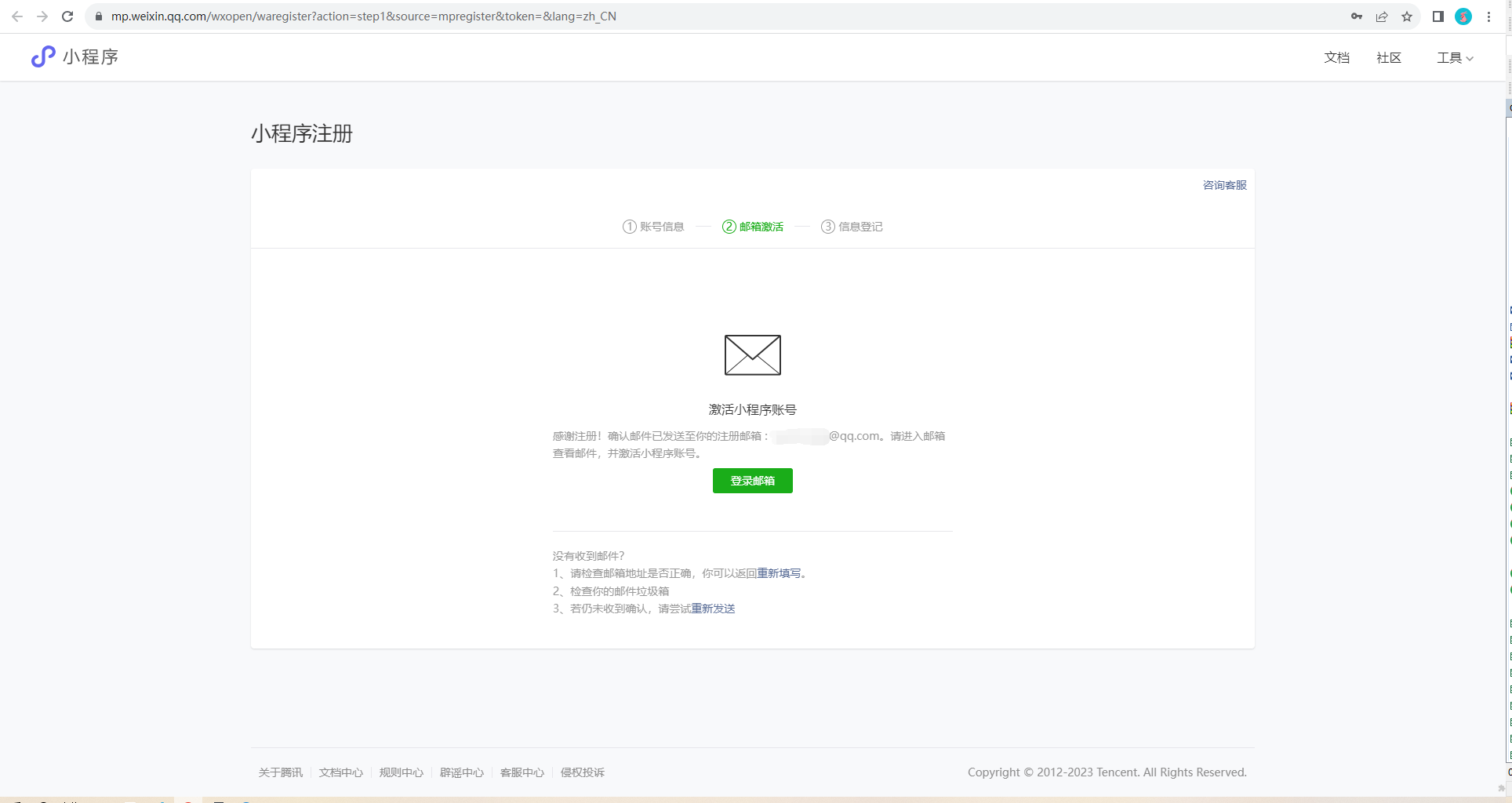Expand the 工具 dropdown menu
This screenshot has height=803, width=1512.
(1456, 58)
